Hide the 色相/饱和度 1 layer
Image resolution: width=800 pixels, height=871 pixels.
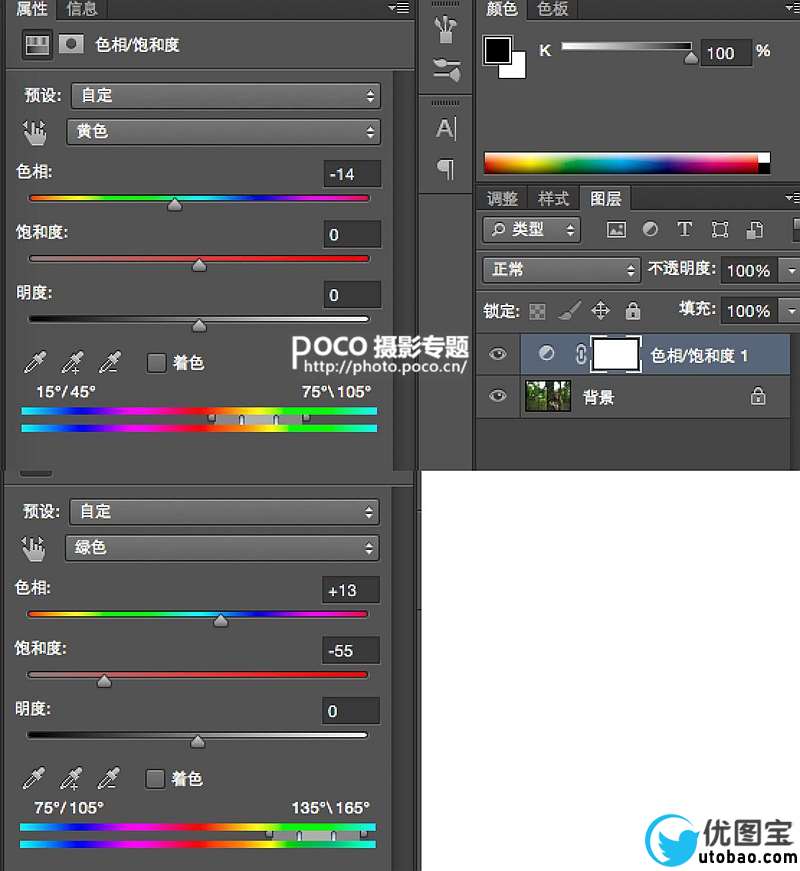[x=498, y=354]
